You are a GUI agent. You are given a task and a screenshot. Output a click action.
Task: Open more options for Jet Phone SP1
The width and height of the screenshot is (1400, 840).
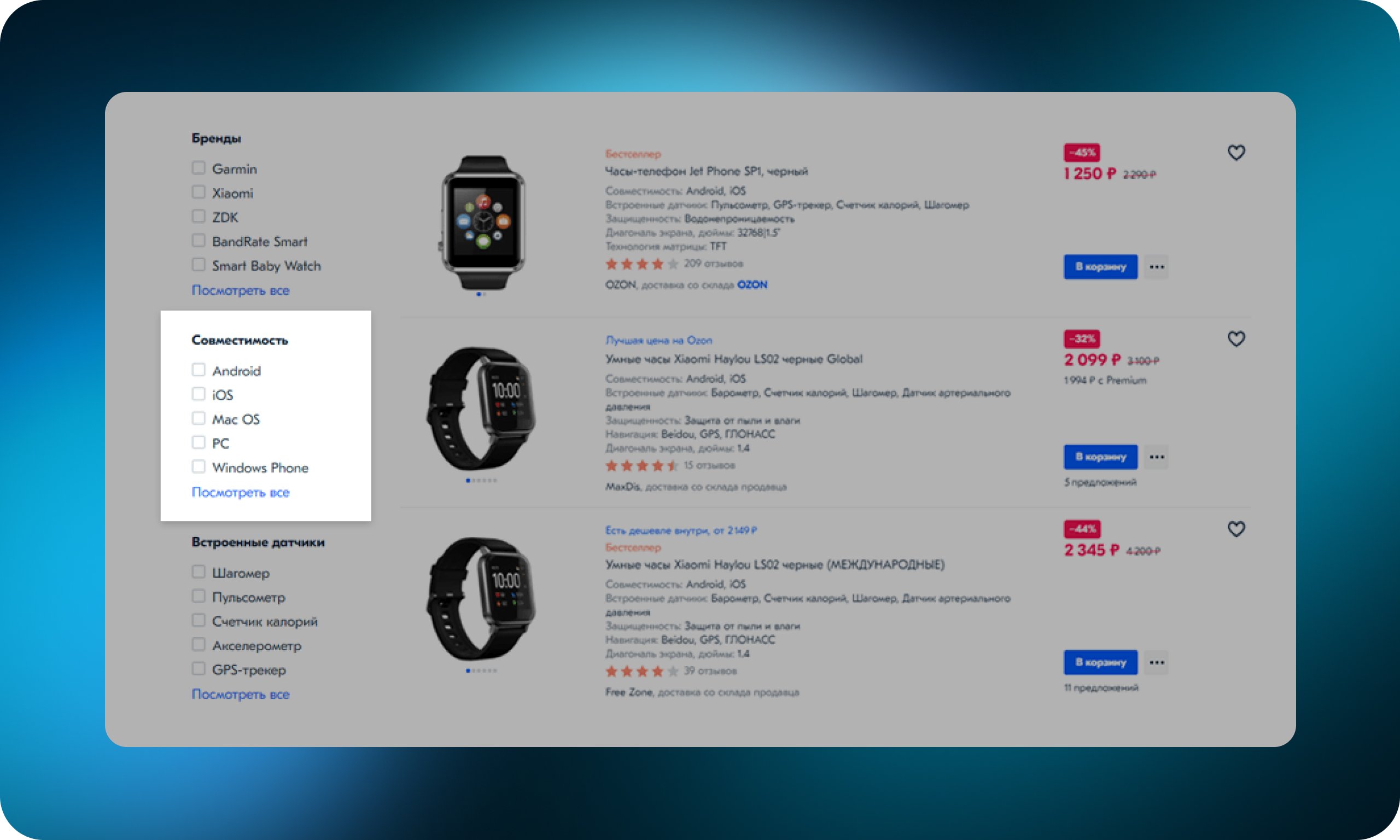(1156, 267)
